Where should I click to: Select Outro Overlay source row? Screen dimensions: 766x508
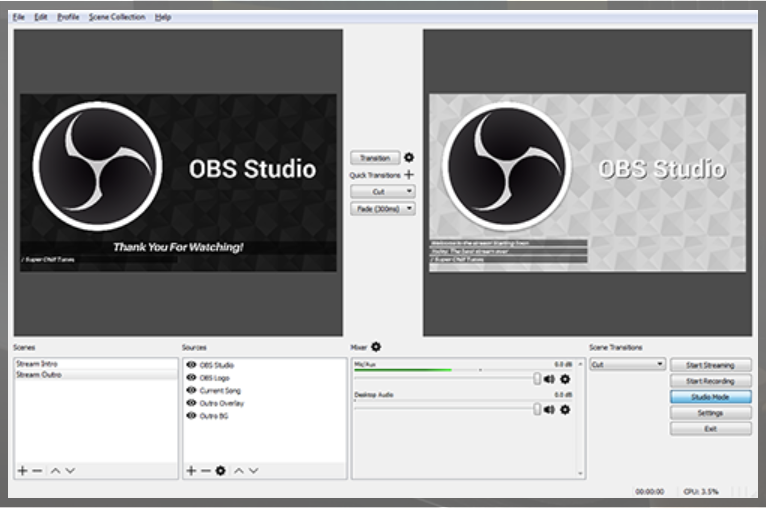[265, 402]
